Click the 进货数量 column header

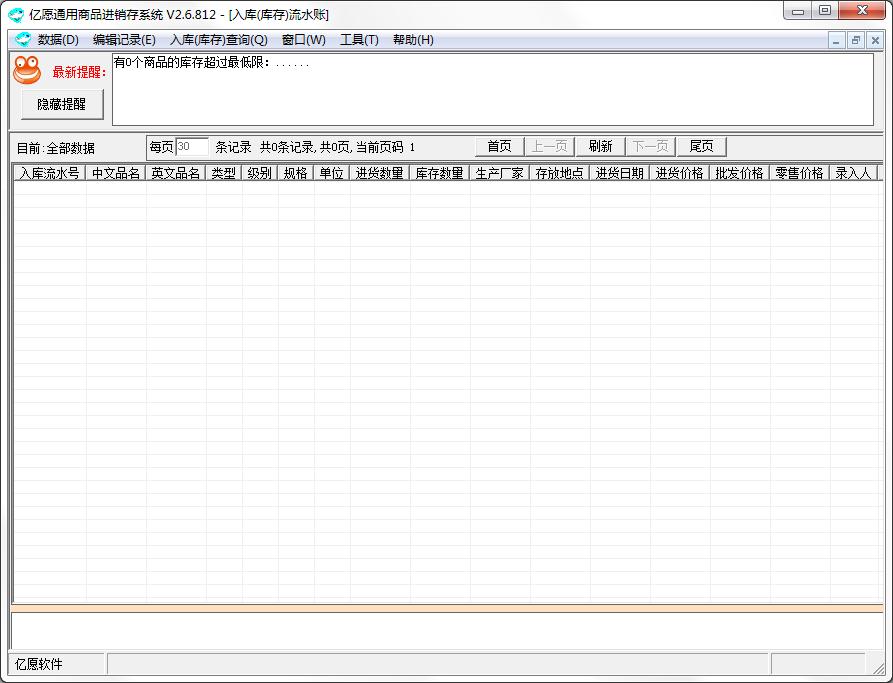[379, 173]
